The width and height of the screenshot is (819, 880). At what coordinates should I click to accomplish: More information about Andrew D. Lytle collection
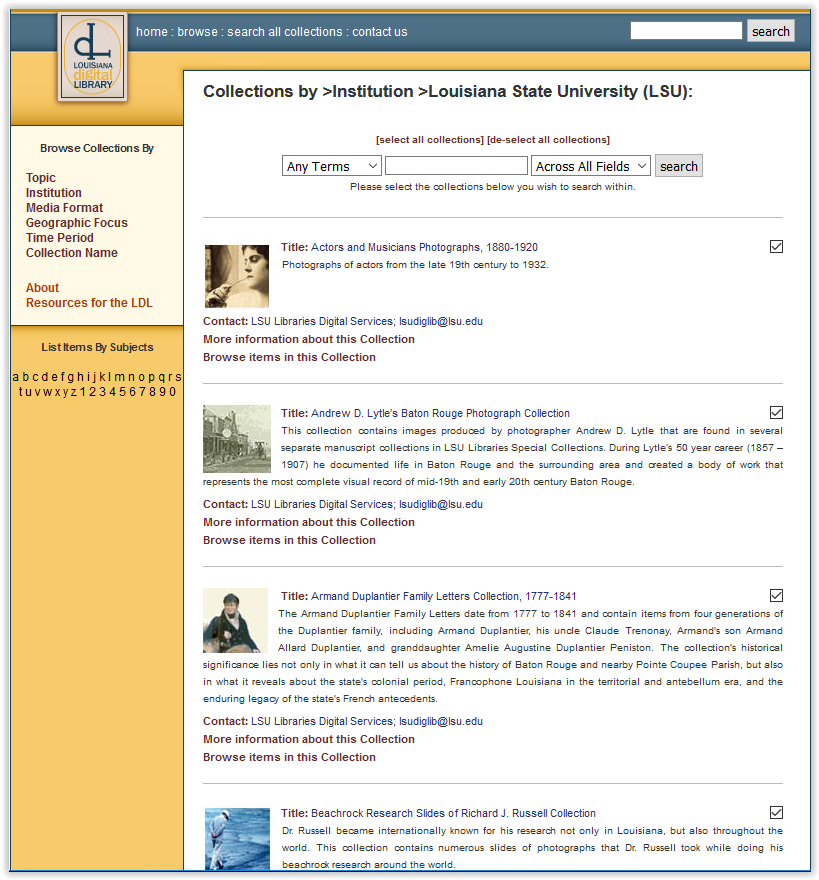[x=309, y=522]
